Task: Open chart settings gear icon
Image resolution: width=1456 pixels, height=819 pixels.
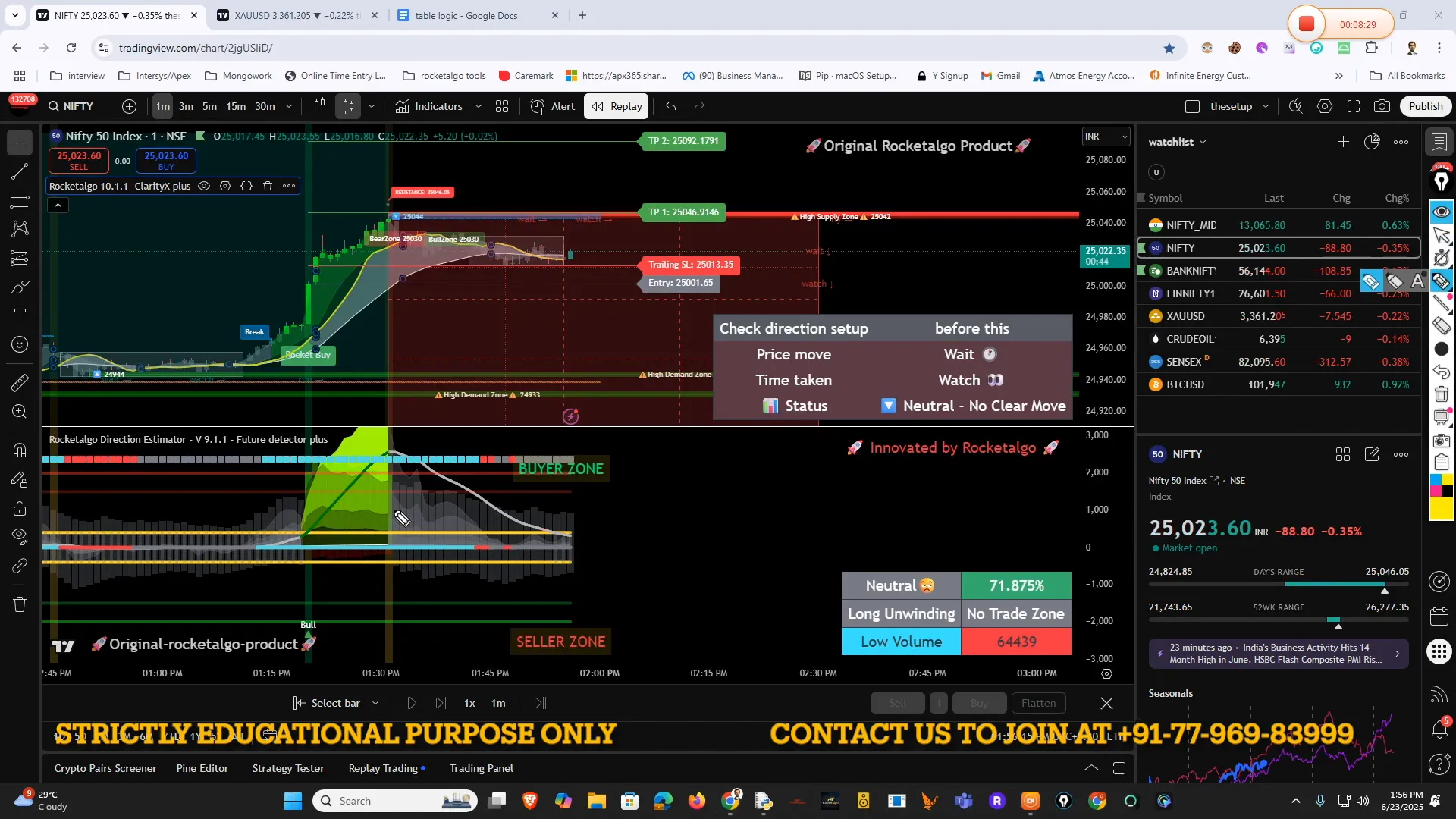Action: pyautogui.click(x=1324, y=106)
